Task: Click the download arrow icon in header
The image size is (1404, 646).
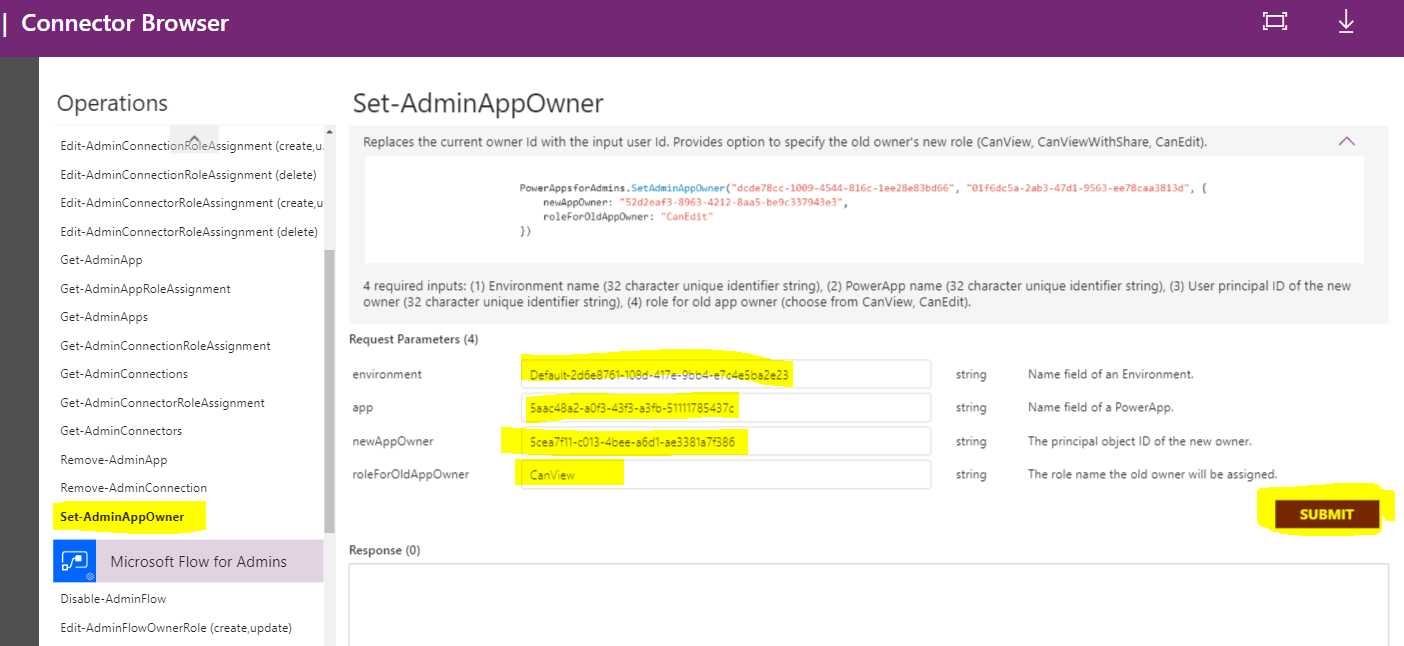Action: click(x=1346, y=22)
